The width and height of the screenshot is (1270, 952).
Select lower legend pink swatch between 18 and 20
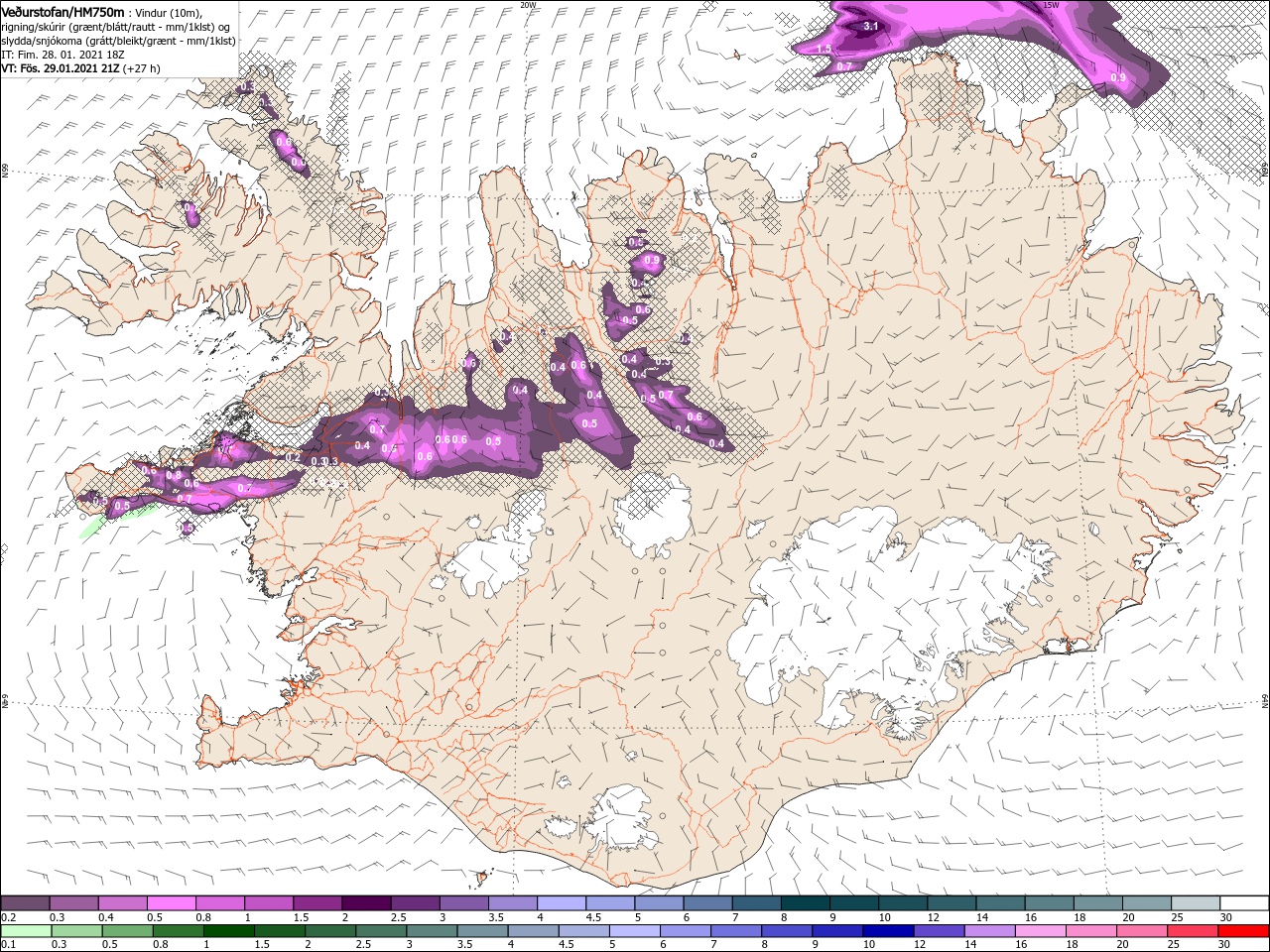(x=1091, y=931)
